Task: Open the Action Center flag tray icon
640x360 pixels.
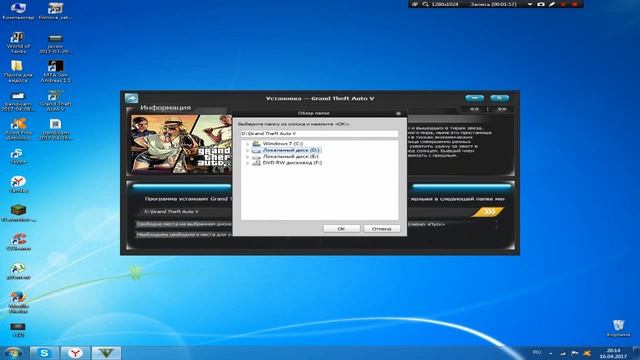Action: coord(575,353)
